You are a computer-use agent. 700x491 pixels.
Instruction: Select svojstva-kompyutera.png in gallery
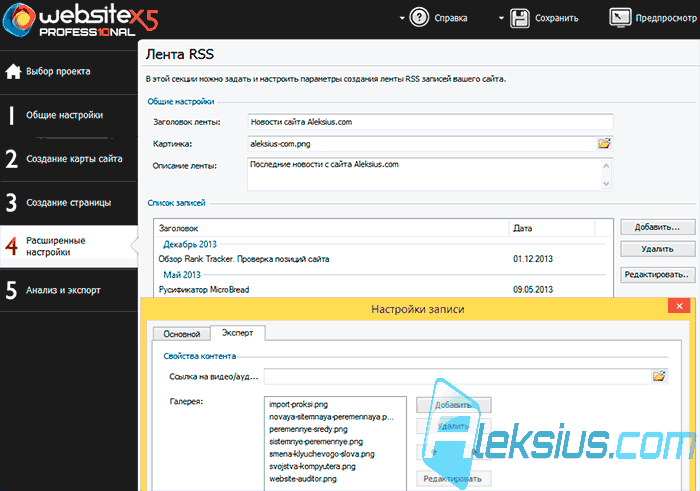312,466
